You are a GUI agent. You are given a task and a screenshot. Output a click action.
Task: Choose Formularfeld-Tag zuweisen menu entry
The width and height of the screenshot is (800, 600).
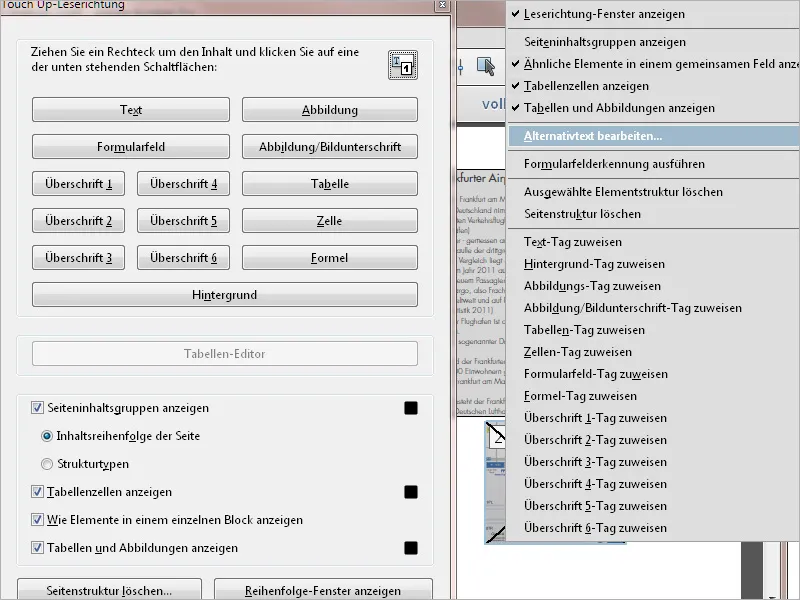click(x=654, y=374)
